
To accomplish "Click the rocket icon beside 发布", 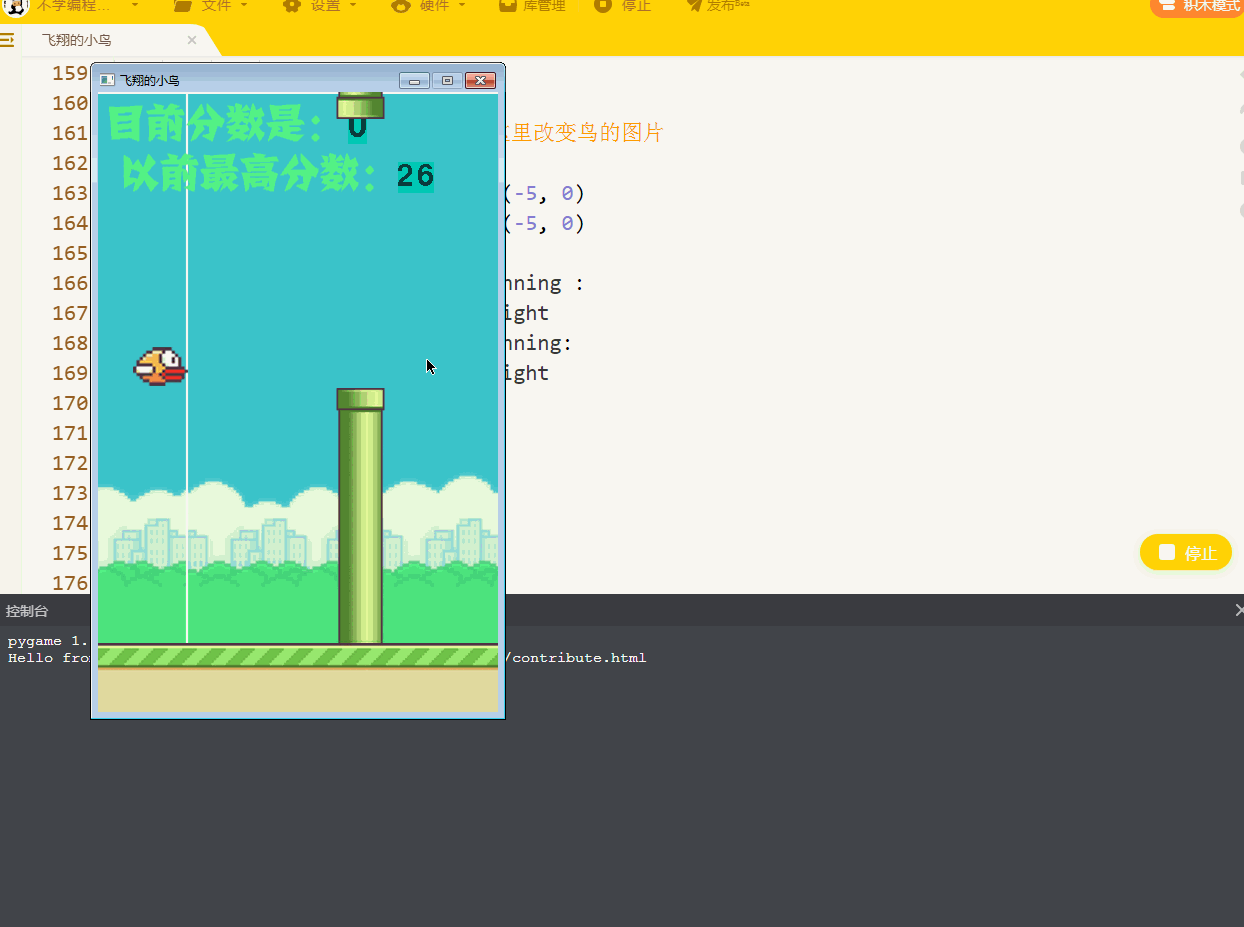I will click(694, 5).
